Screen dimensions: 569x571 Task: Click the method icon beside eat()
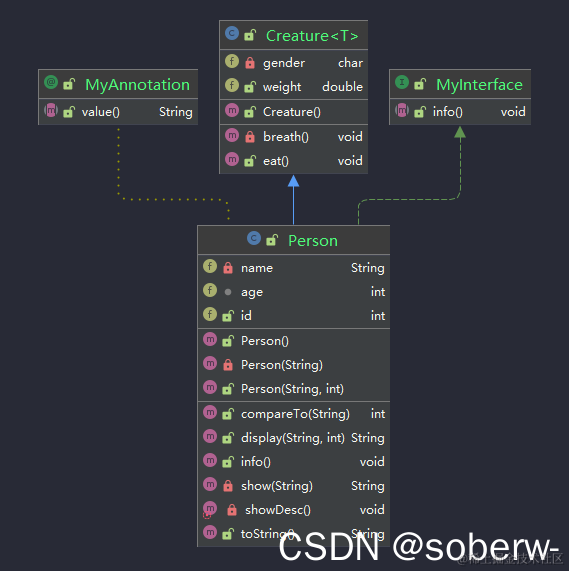tap(232, 159)
